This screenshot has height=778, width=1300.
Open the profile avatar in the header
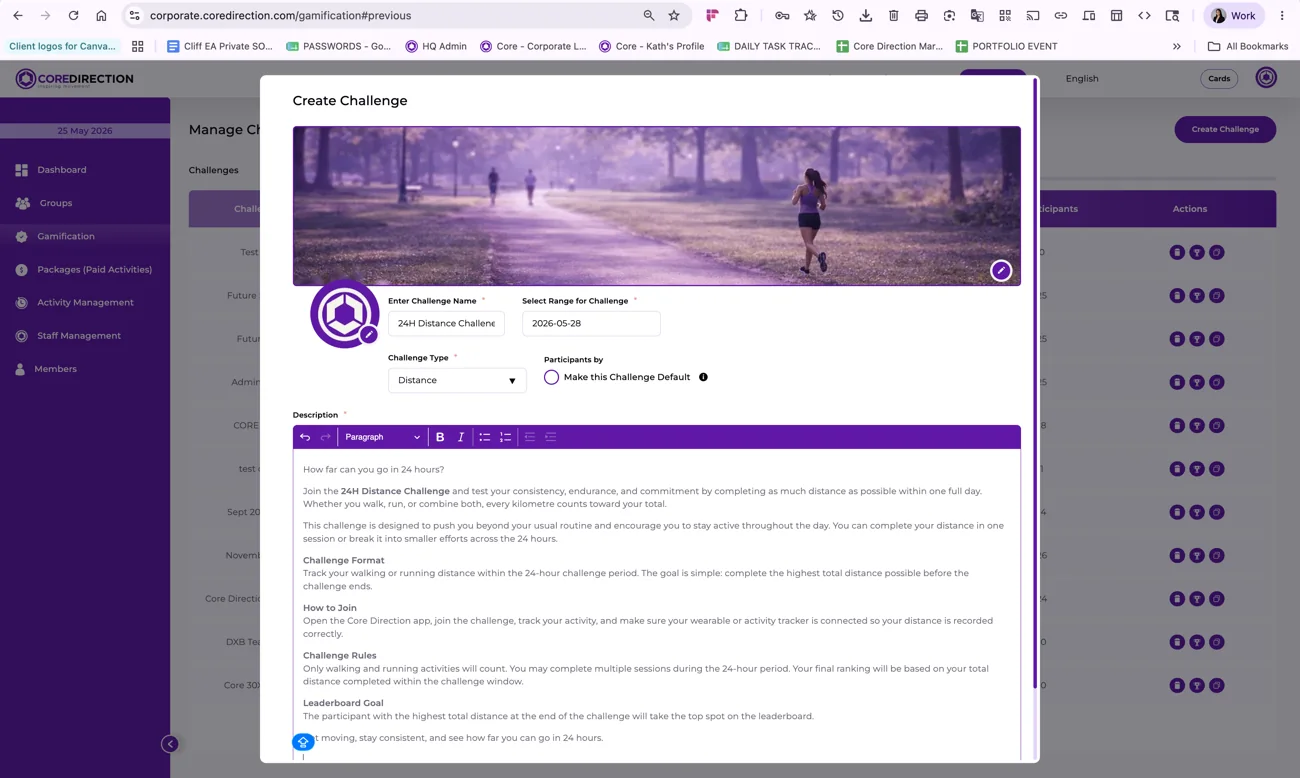(1266, 78)
